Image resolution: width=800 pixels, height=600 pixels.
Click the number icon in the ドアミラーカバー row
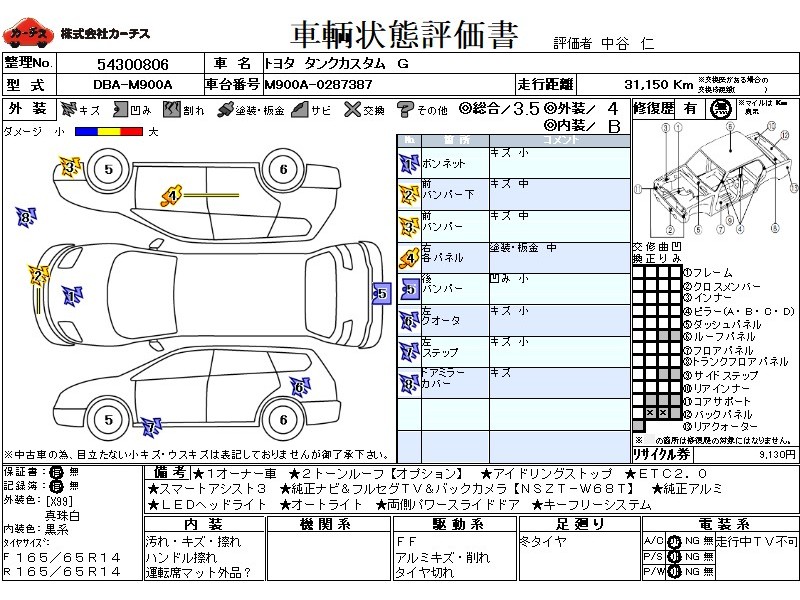[x=409, y=383]
